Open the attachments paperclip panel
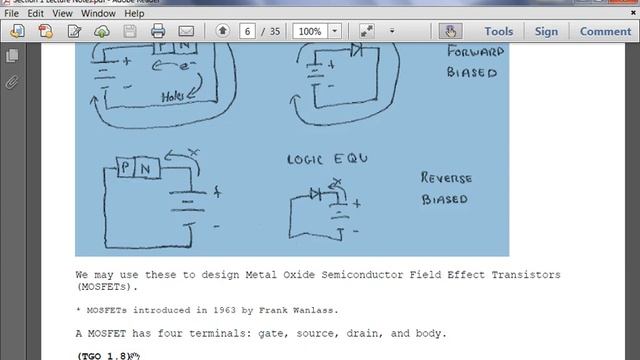Screen dimensions: 640x360 pyautogui.click(x=12, y=82)
